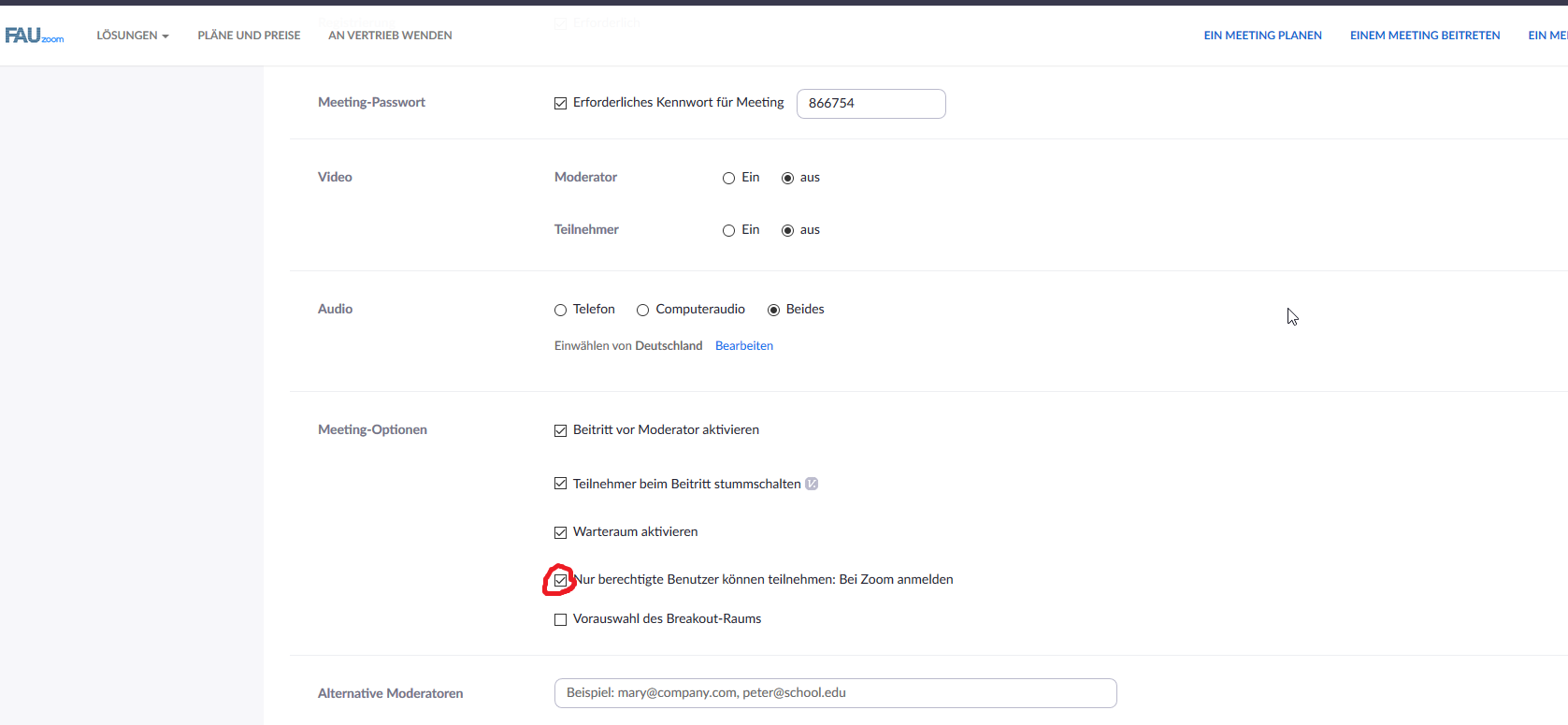The image size is (1568, 725).
Task: Select Telefon audio option
Action: click(x=561, y=310)
